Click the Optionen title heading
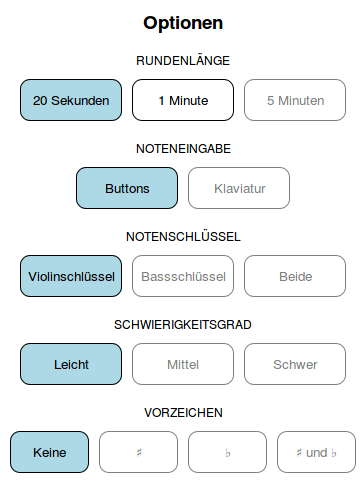The image size is (363, 483). pos(183,23)
